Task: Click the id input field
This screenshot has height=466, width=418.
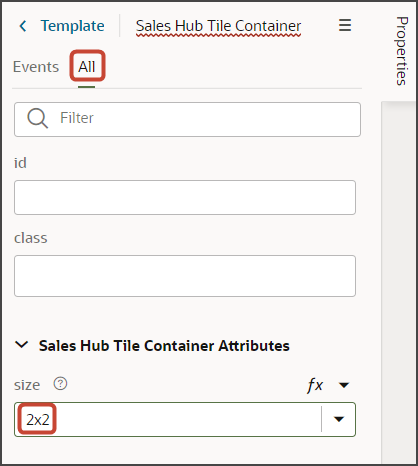Action: [185, 197]
